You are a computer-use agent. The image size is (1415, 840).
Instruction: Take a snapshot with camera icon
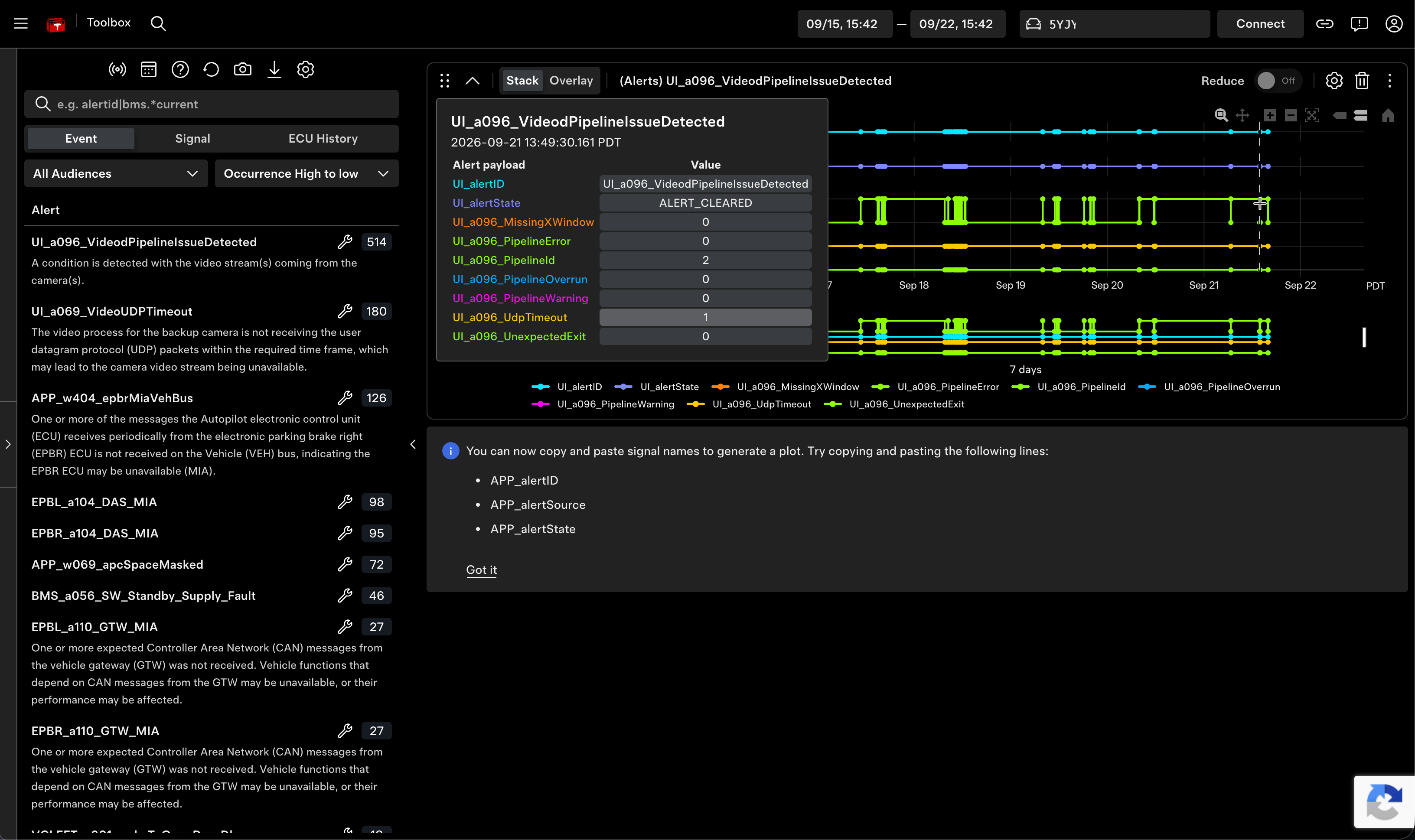[x=243, y=70]
